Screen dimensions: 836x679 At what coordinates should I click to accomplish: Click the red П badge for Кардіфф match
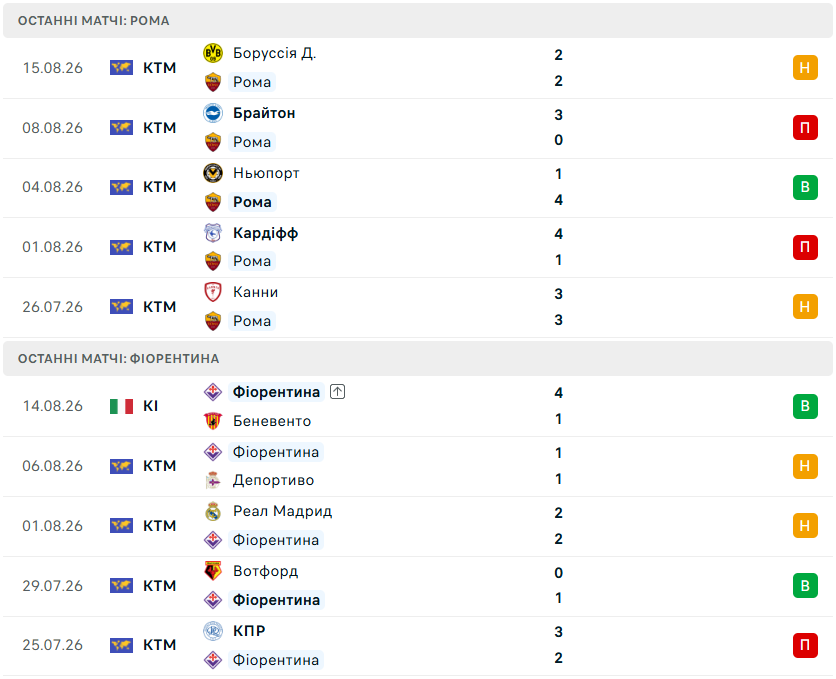coord(805,247)
